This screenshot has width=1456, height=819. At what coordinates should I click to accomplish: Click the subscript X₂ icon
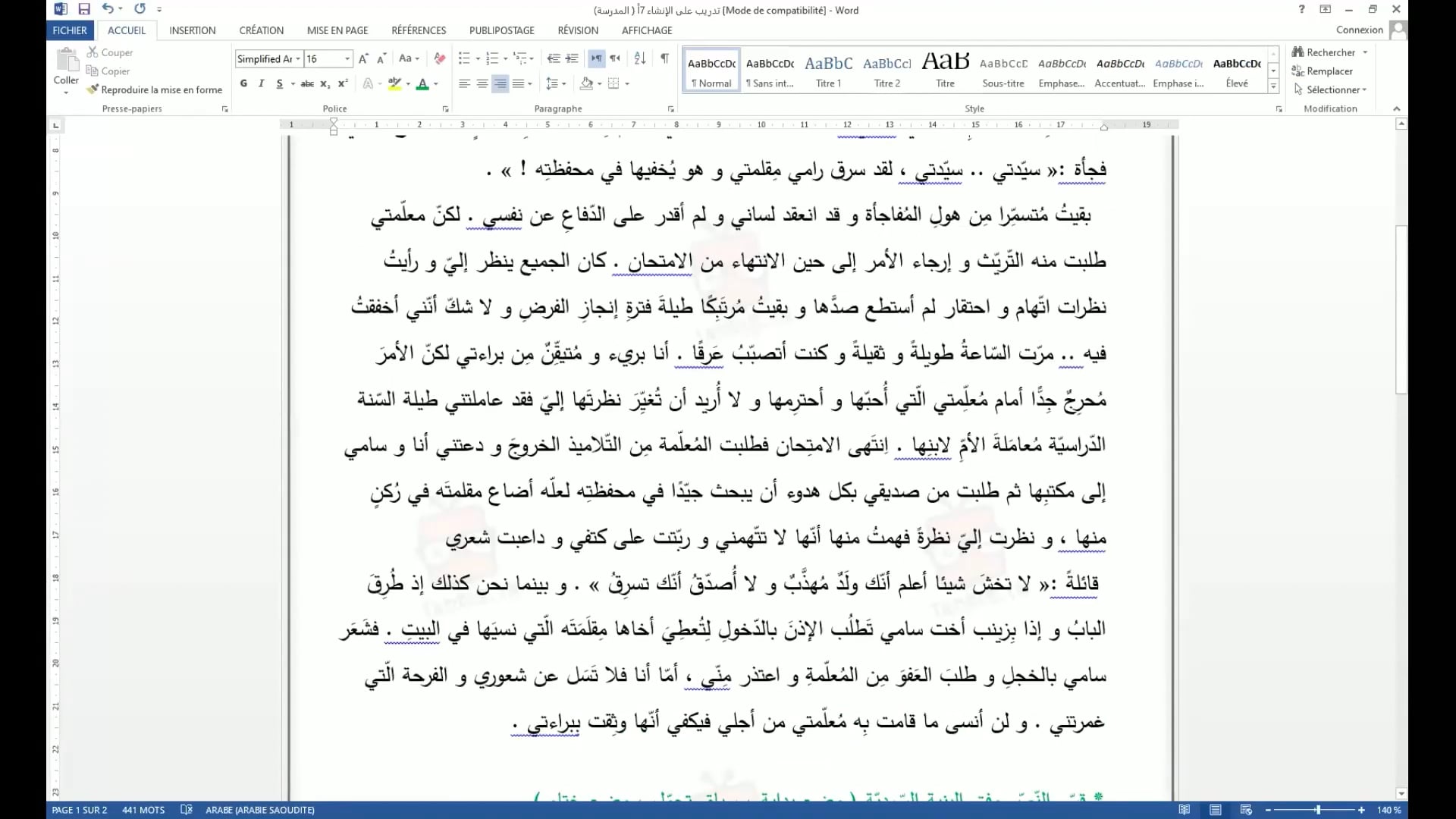(325, 83)
